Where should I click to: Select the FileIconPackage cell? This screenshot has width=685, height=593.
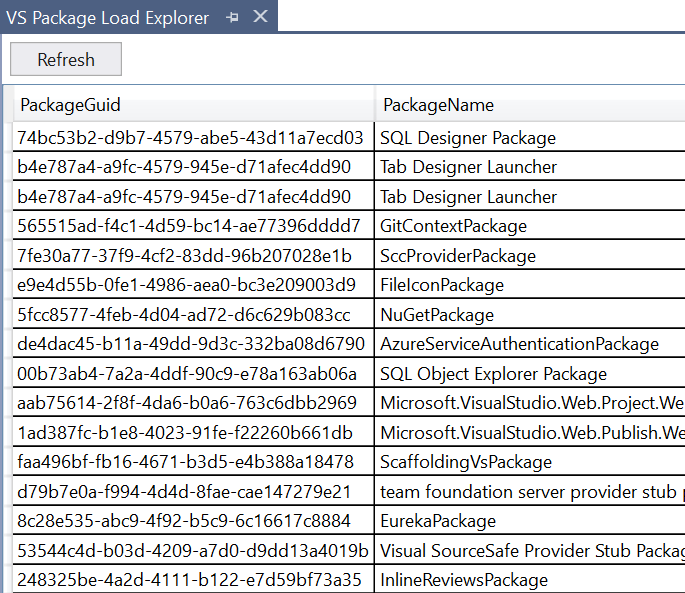click(530, 285)
